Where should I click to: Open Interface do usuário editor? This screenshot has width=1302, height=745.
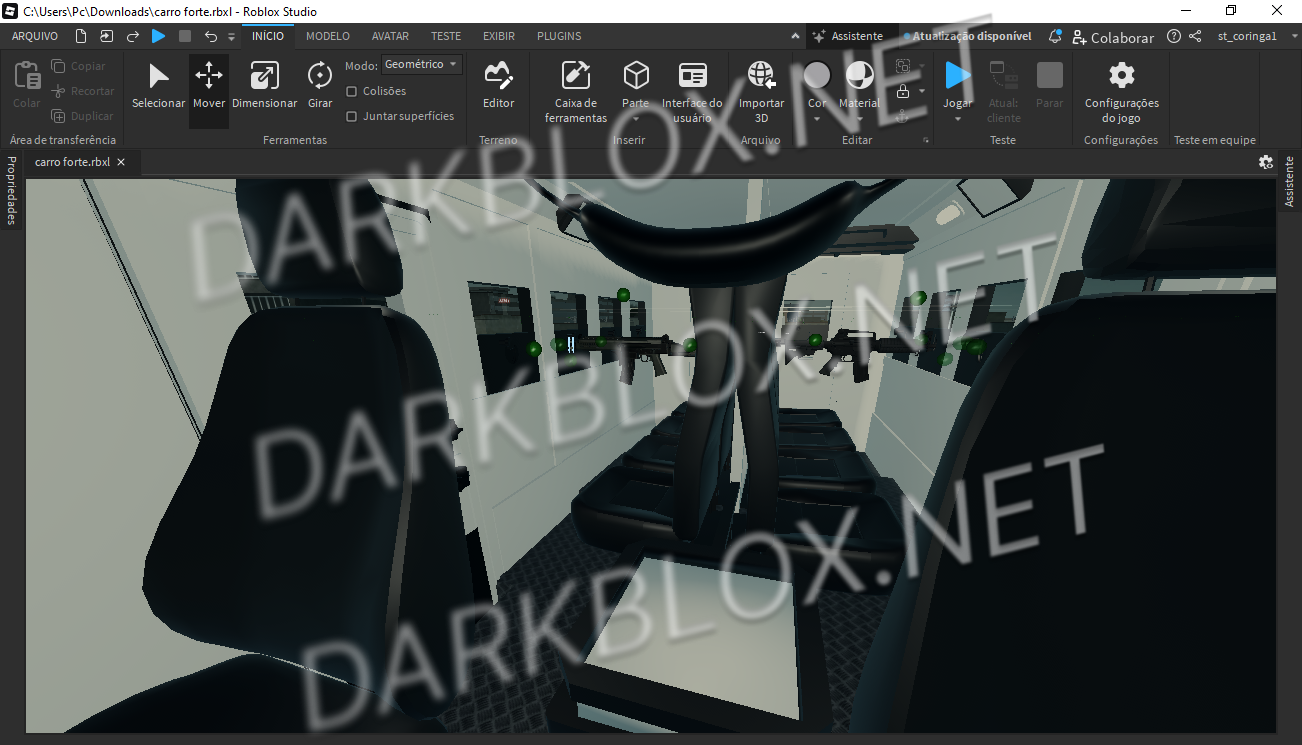click(x=692, y=90)
